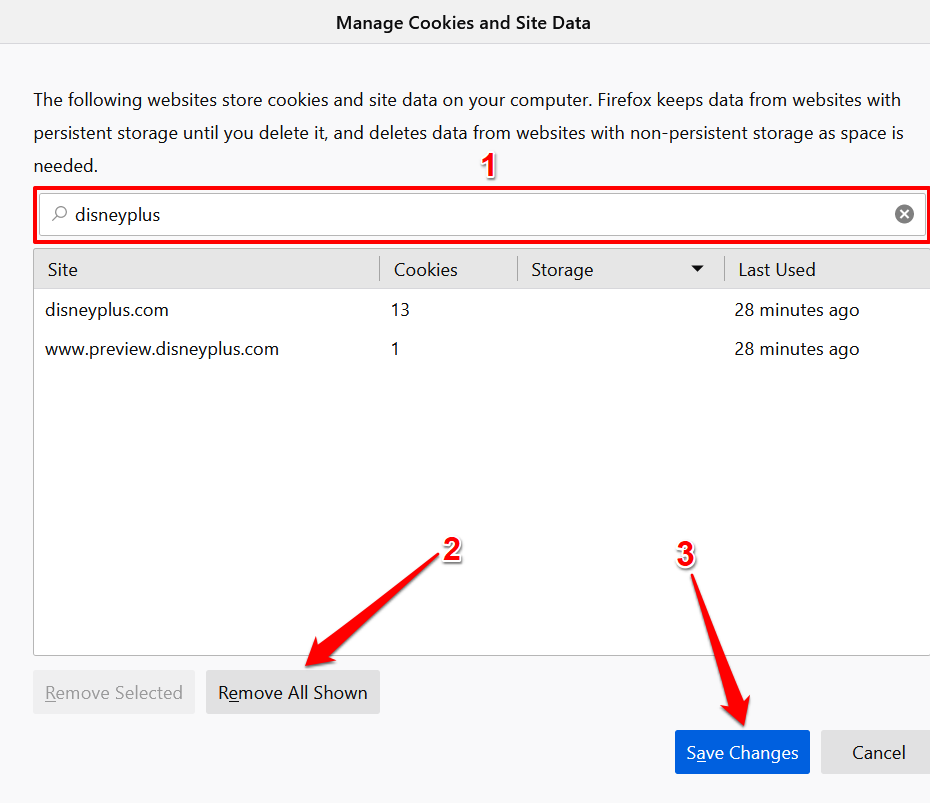
Task: Click Last Used time for disneyplus.com
Action: 796,310
